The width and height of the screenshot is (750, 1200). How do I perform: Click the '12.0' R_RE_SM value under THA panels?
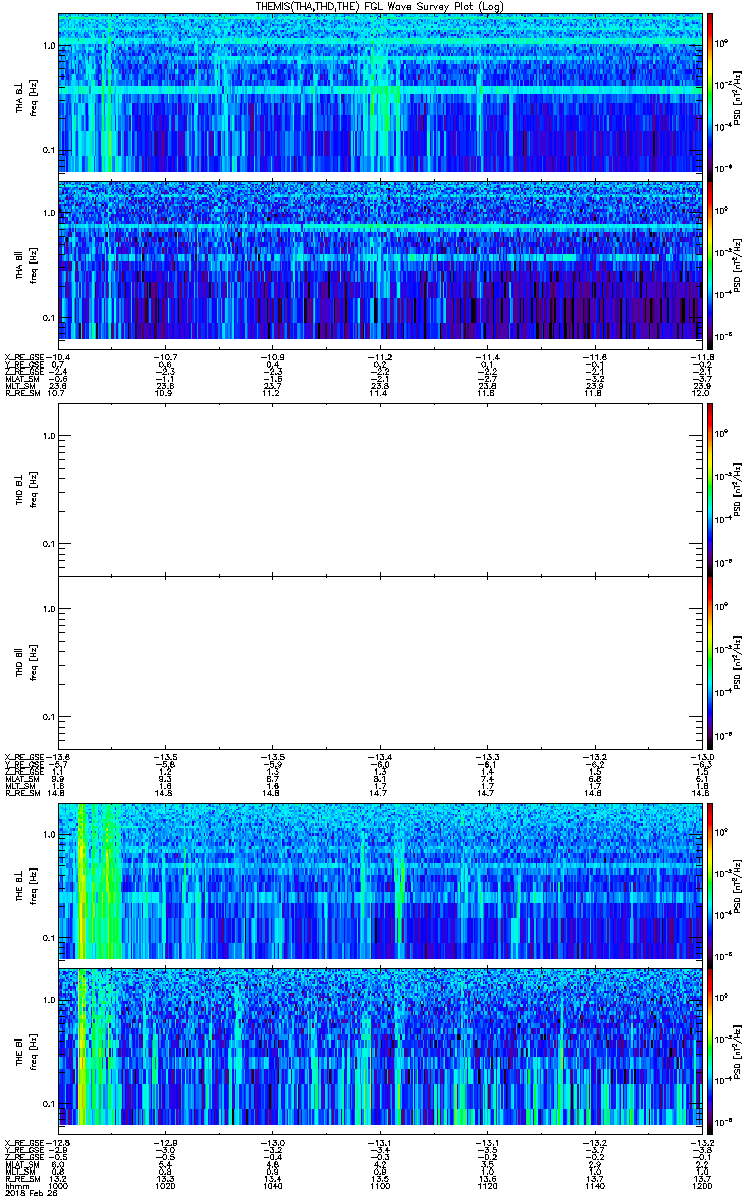click(701, 393)
